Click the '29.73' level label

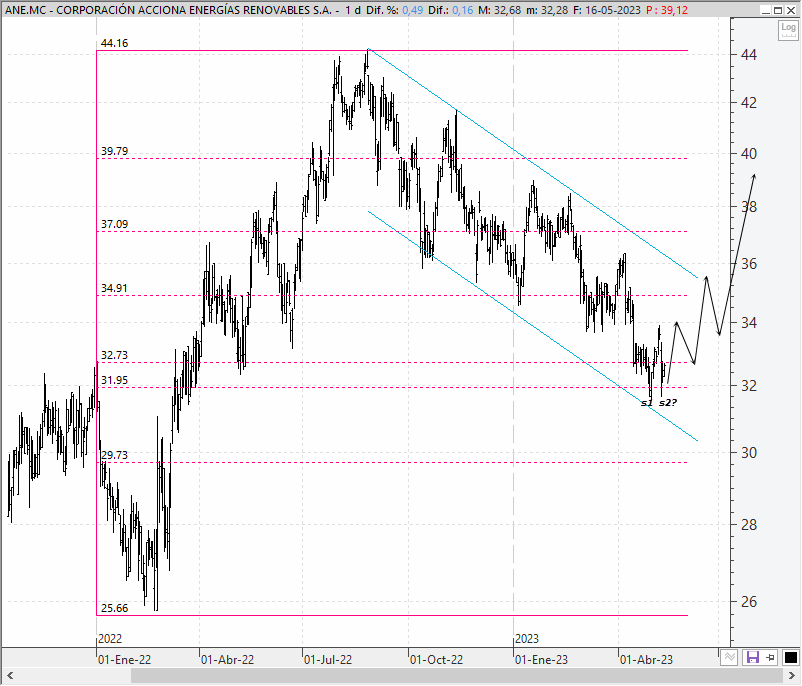(x=114, y=455)
